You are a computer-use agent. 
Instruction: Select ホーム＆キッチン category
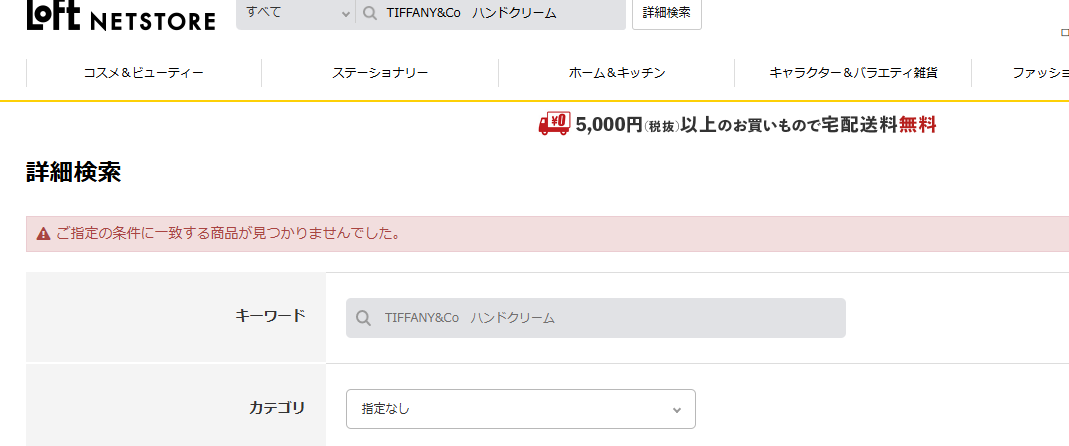[616, 73]
